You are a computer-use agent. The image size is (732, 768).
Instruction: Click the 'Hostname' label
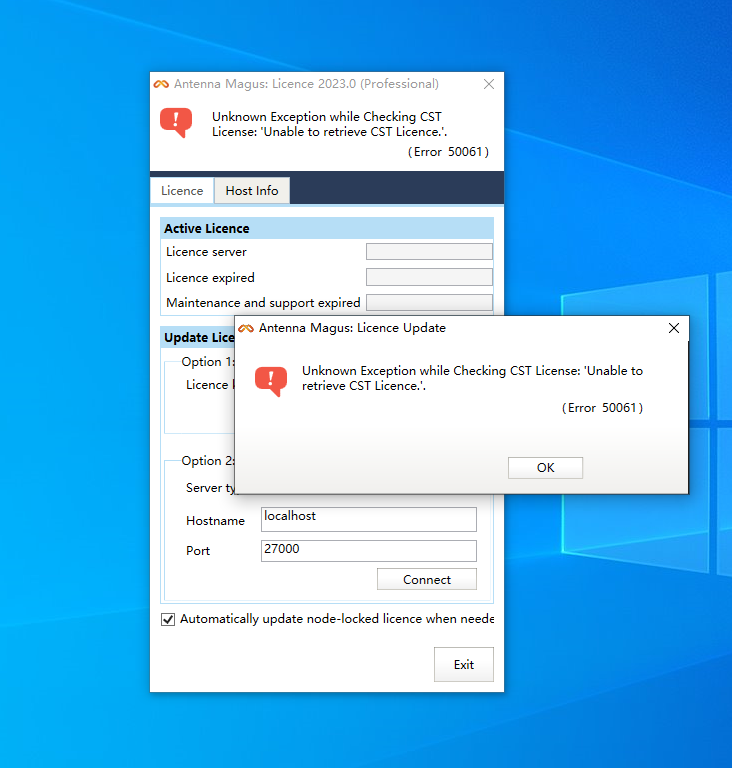point(215,521)
